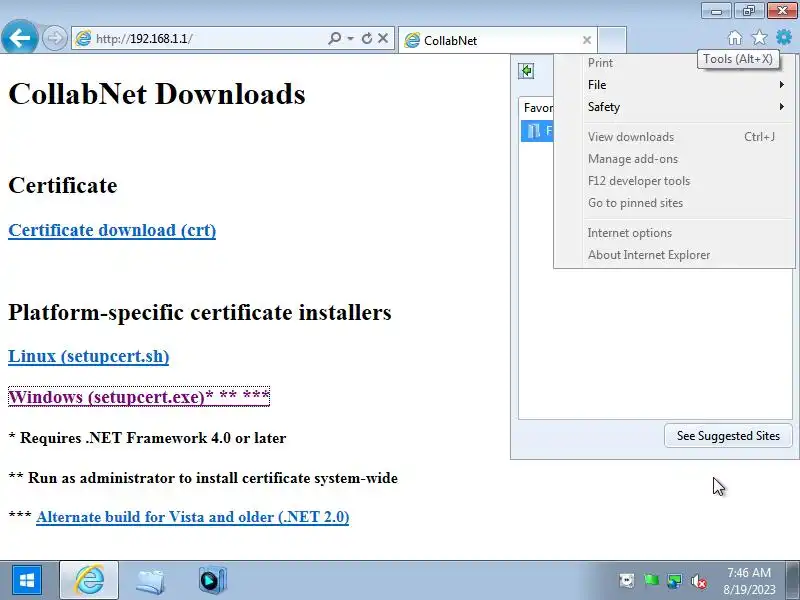The image size is (800, 600).
Task: Open the Windows Start button
Action: click(x=27, y=580)
